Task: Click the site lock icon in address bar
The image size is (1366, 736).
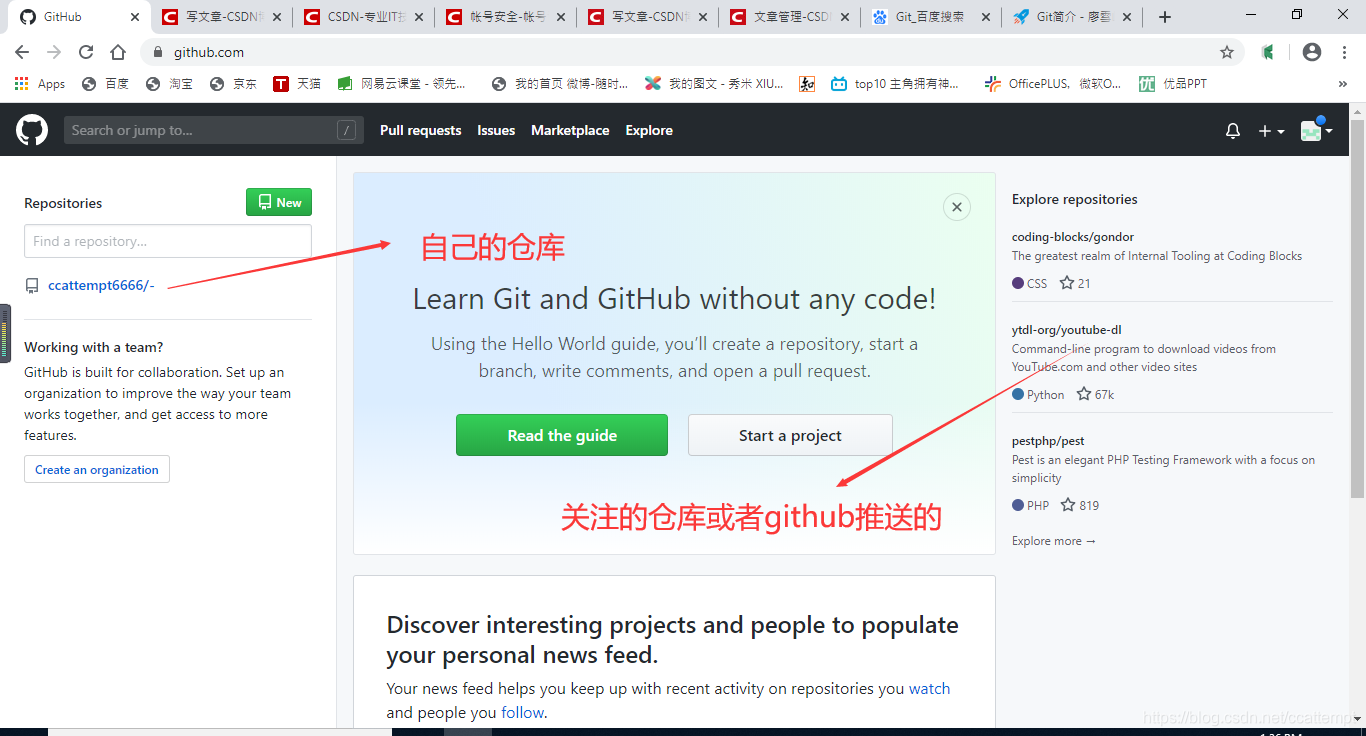Action: (x=158, y=52)
